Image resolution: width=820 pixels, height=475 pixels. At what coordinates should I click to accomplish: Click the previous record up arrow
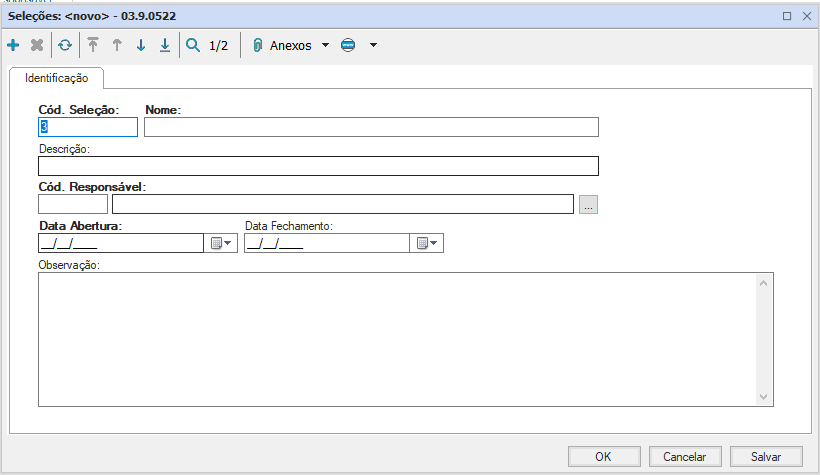coord(117,46)
